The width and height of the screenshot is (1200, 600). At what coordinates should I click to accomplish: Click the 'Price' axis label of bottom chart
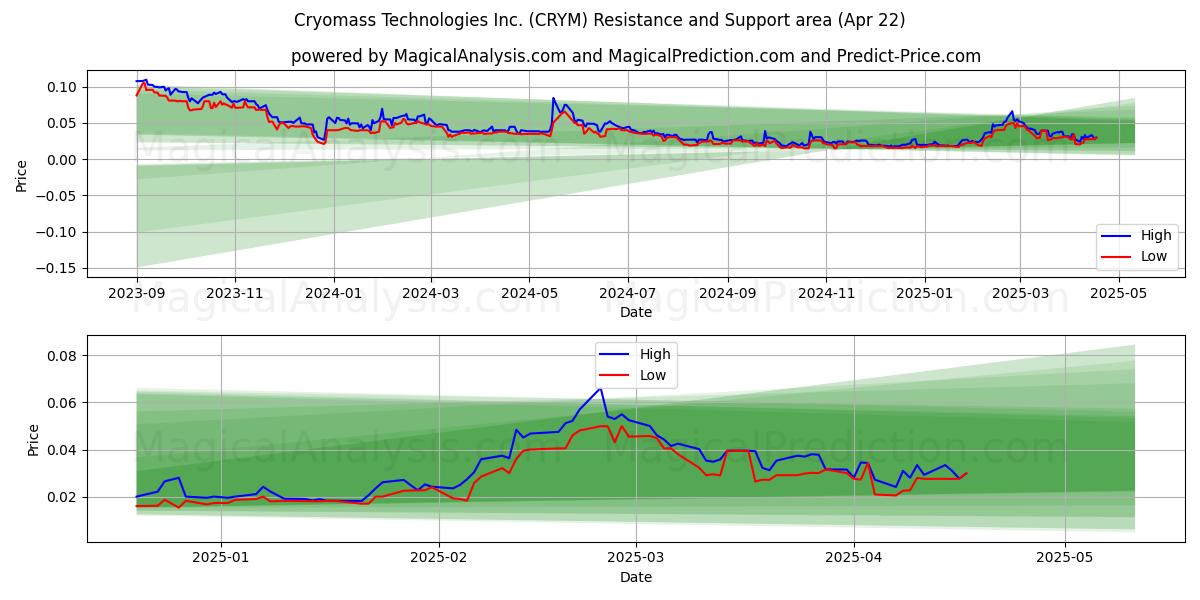click(x=34, y=440)
